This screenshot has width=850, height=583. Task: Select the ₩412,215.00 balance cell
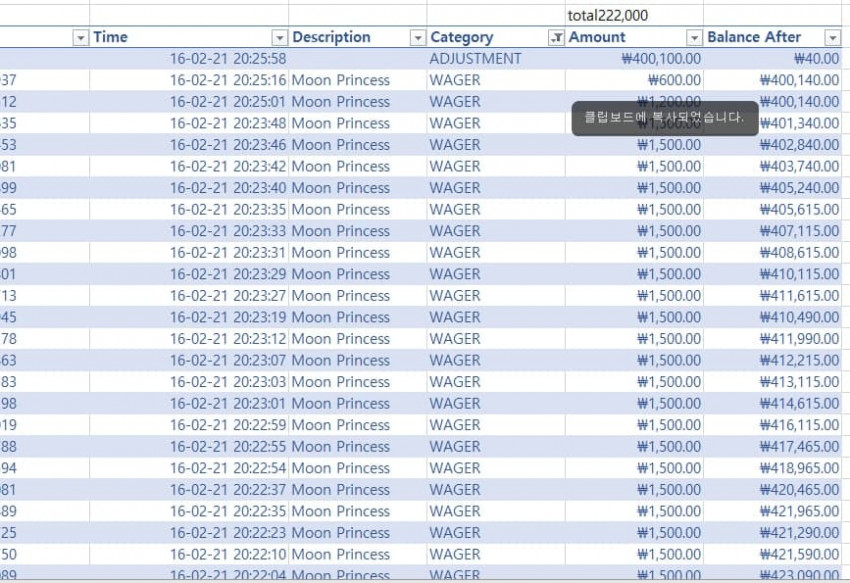pyautogui.click(x=772, y=360)
